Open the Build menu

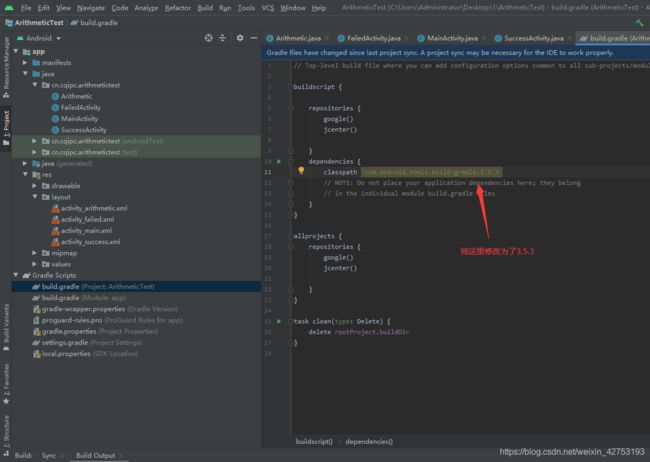[x=205, y=8]
